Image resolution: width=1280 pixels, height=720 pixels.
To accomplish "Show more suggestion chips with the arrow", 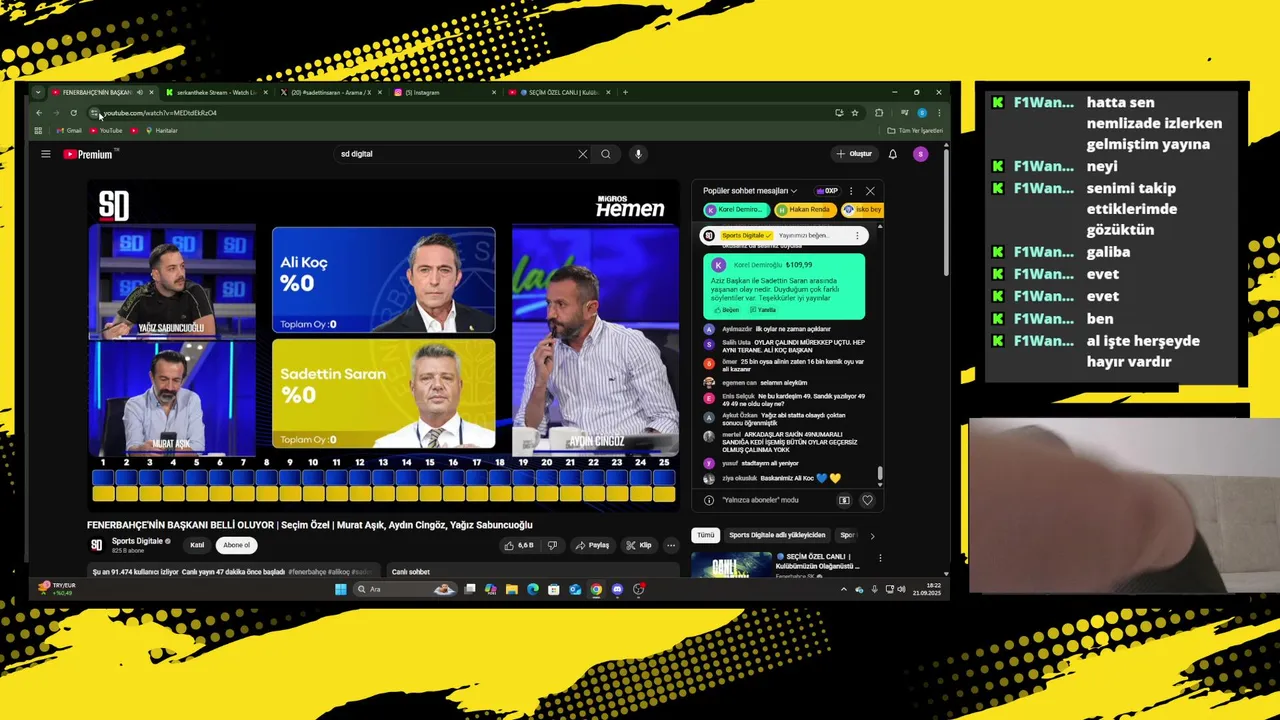I will [x=872, y=535].
